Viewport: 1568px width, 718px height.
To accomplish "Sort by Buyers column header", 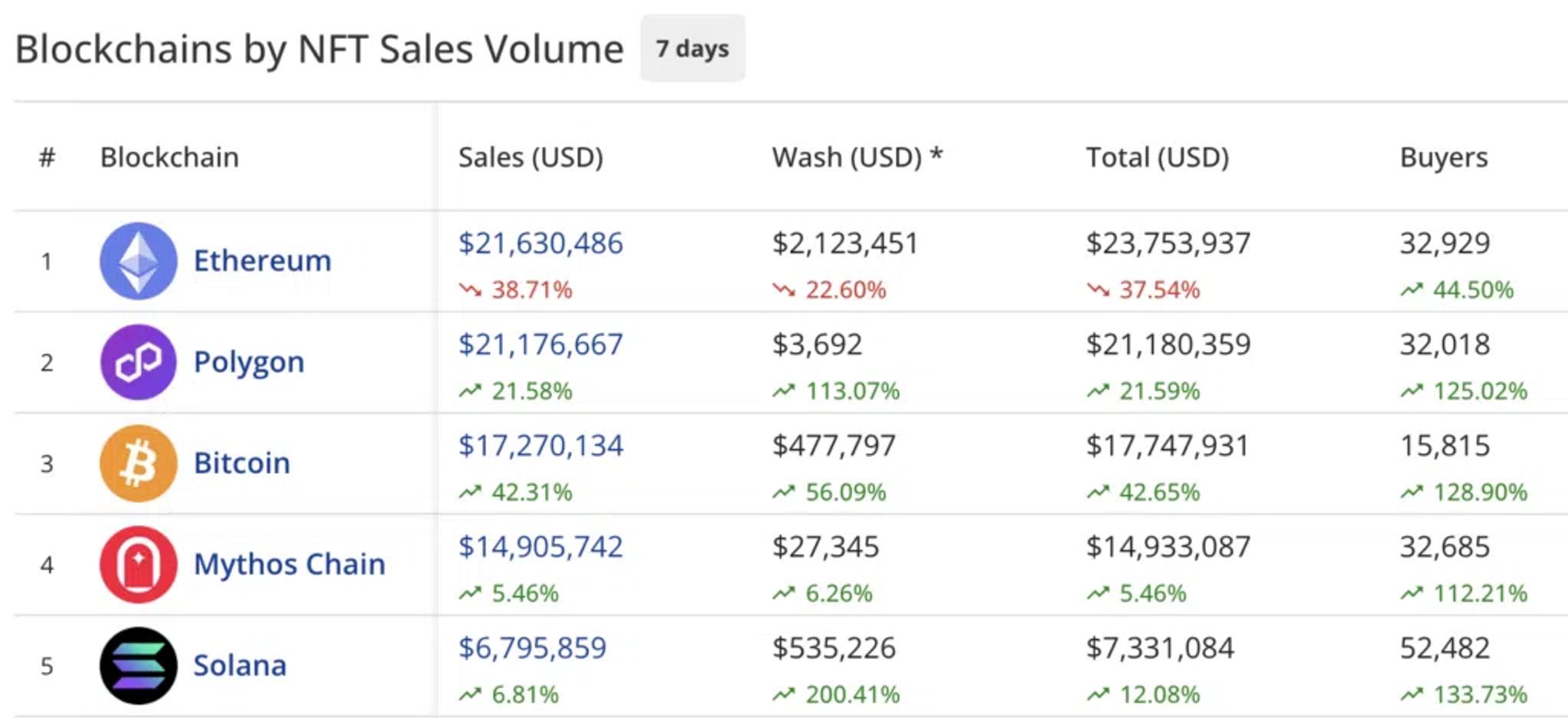I will click(1443, 157).
